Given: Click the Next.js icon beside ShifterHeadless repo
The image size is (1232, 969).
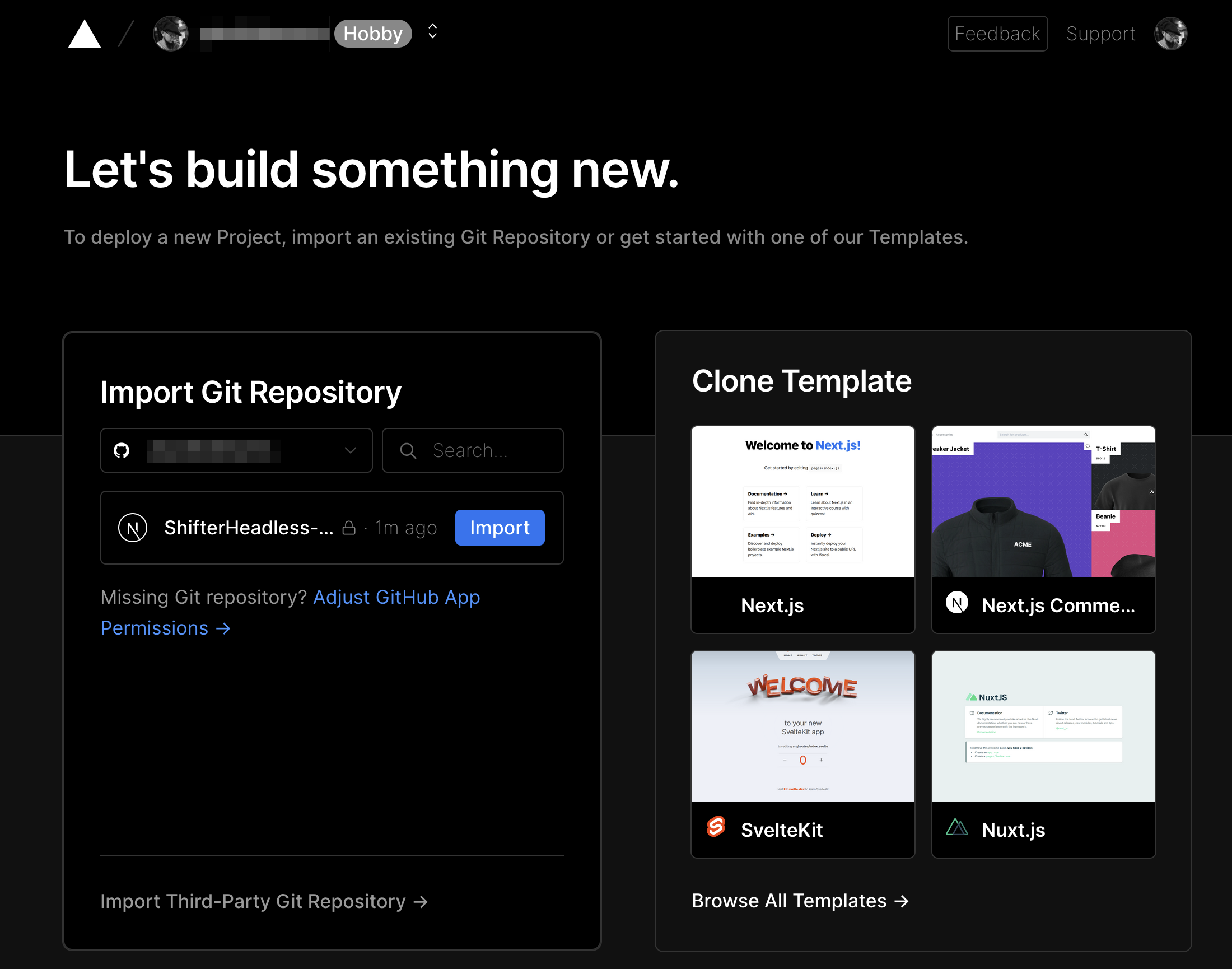Looking at the screenshot, I should point(133,528).
